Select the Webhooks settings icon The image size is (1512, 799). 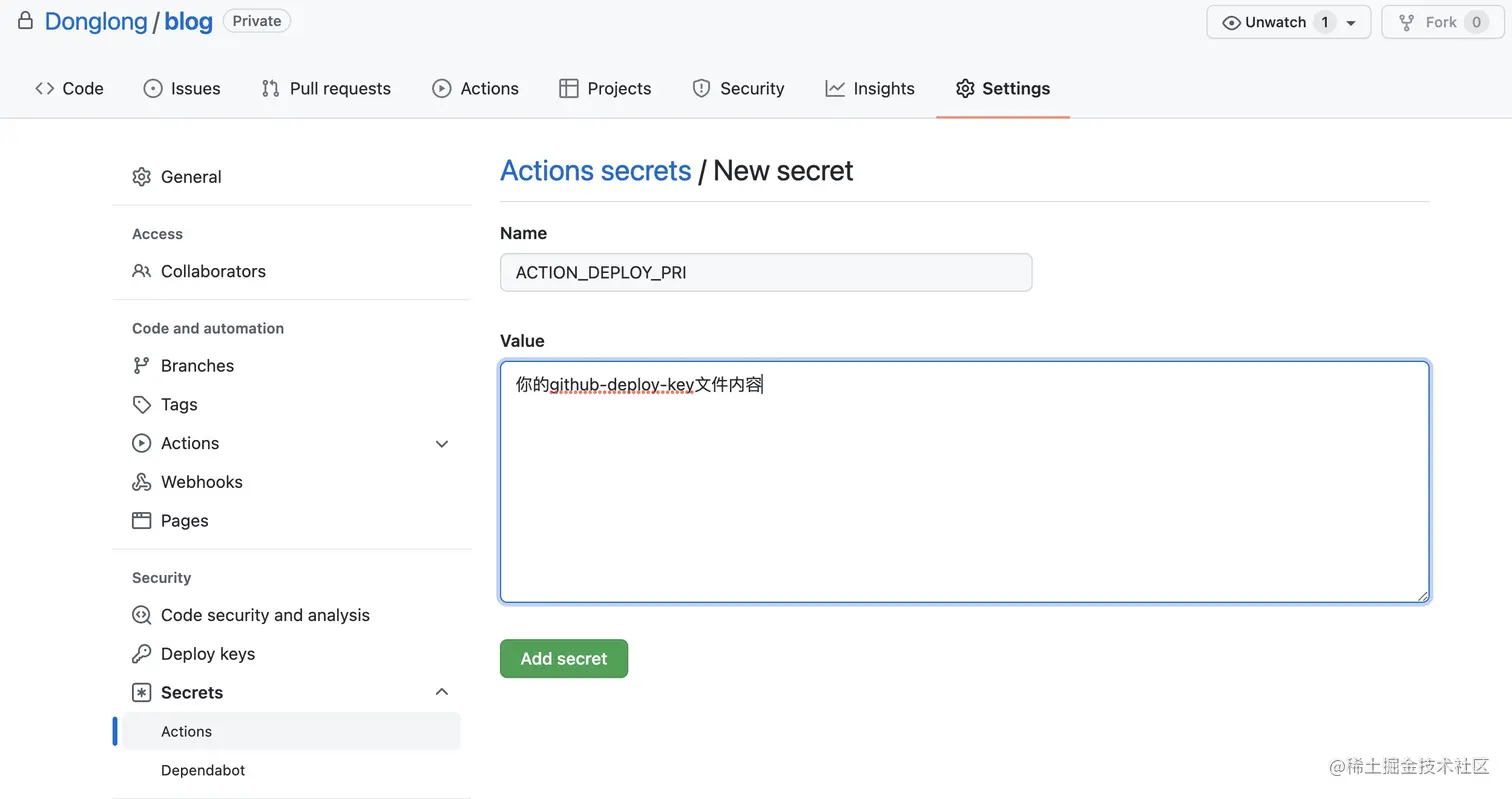141,482
